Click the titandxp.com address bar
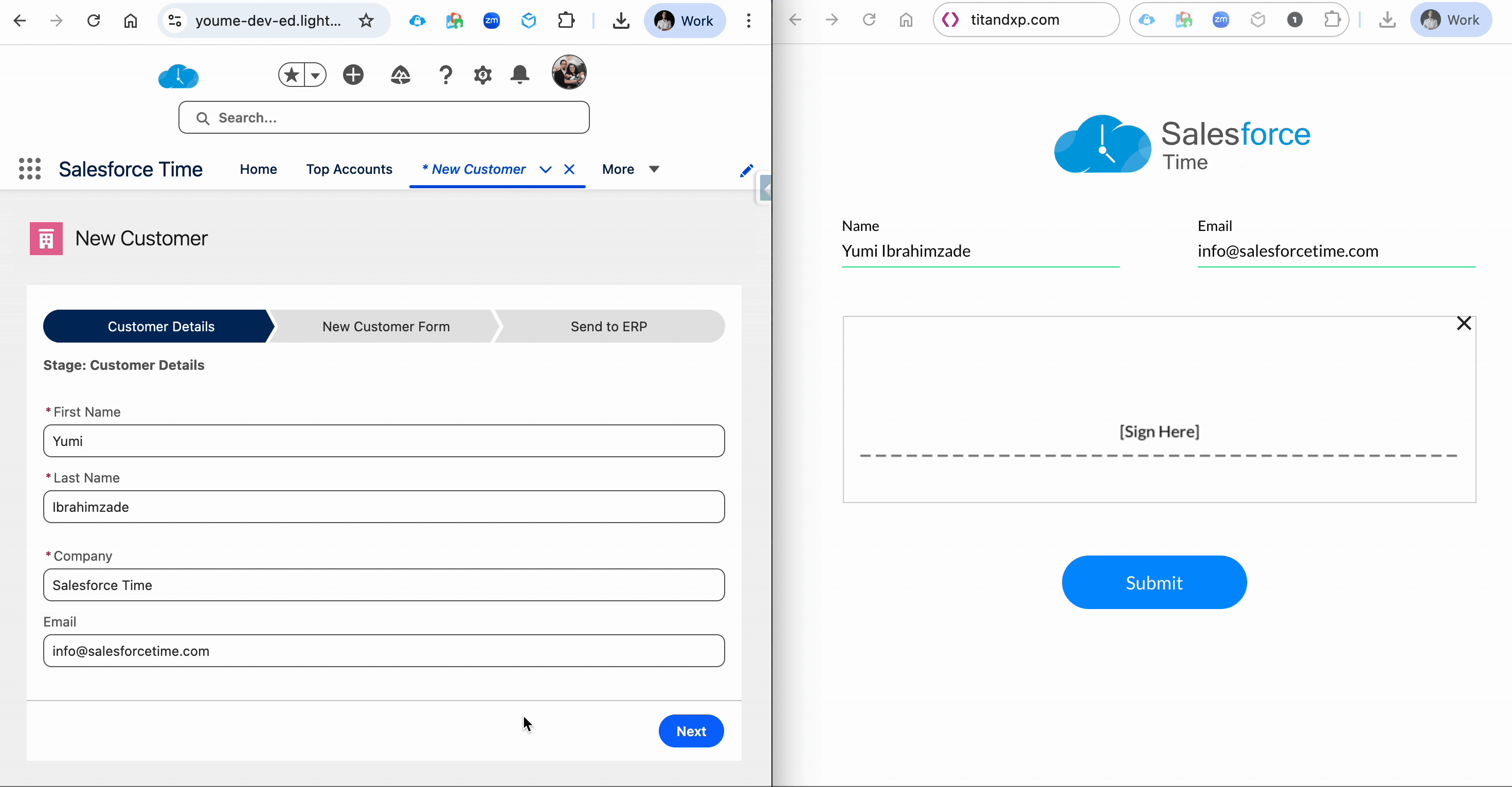1512x787 pixels. (x=1026, y=20)
